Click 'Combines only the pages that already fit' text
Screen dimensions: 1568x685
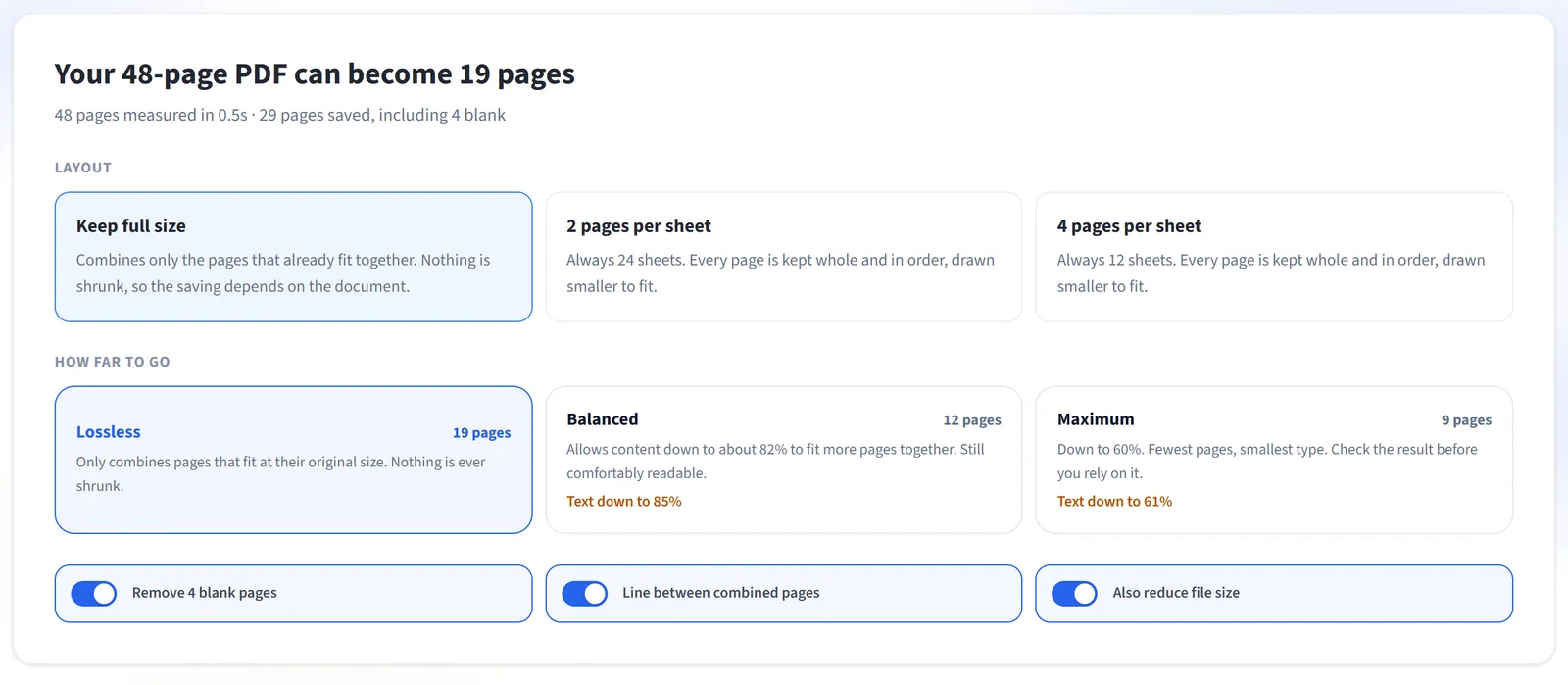click(283, 272)
